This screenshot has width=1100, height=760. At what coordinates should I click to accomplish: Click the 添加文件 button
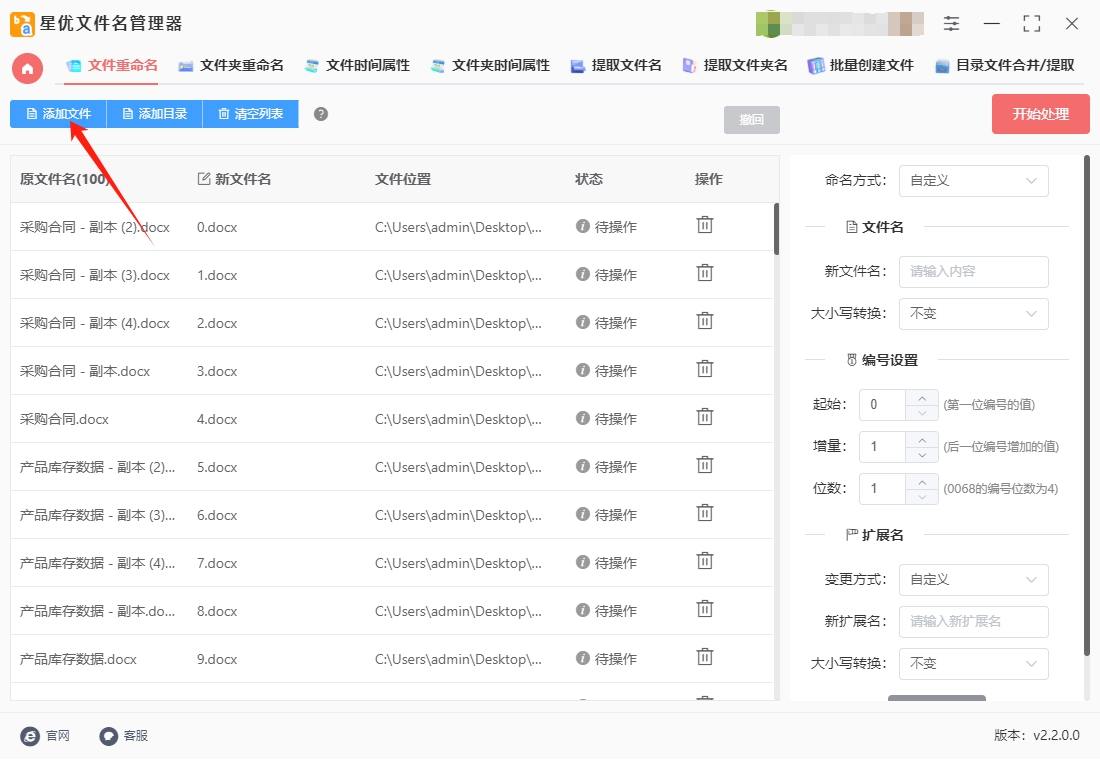click(x=58, y=114)
